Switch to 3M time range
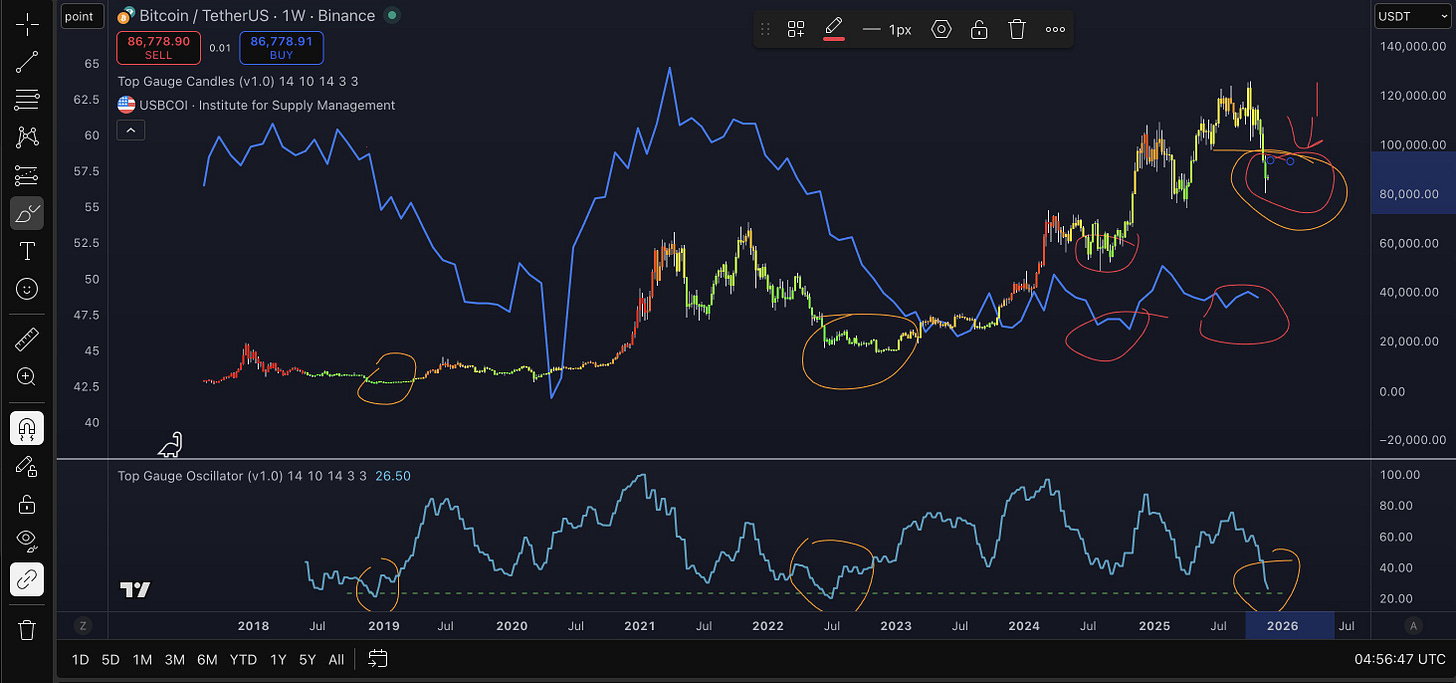This screenshot has height=683, width=1456. click(174, 659)
